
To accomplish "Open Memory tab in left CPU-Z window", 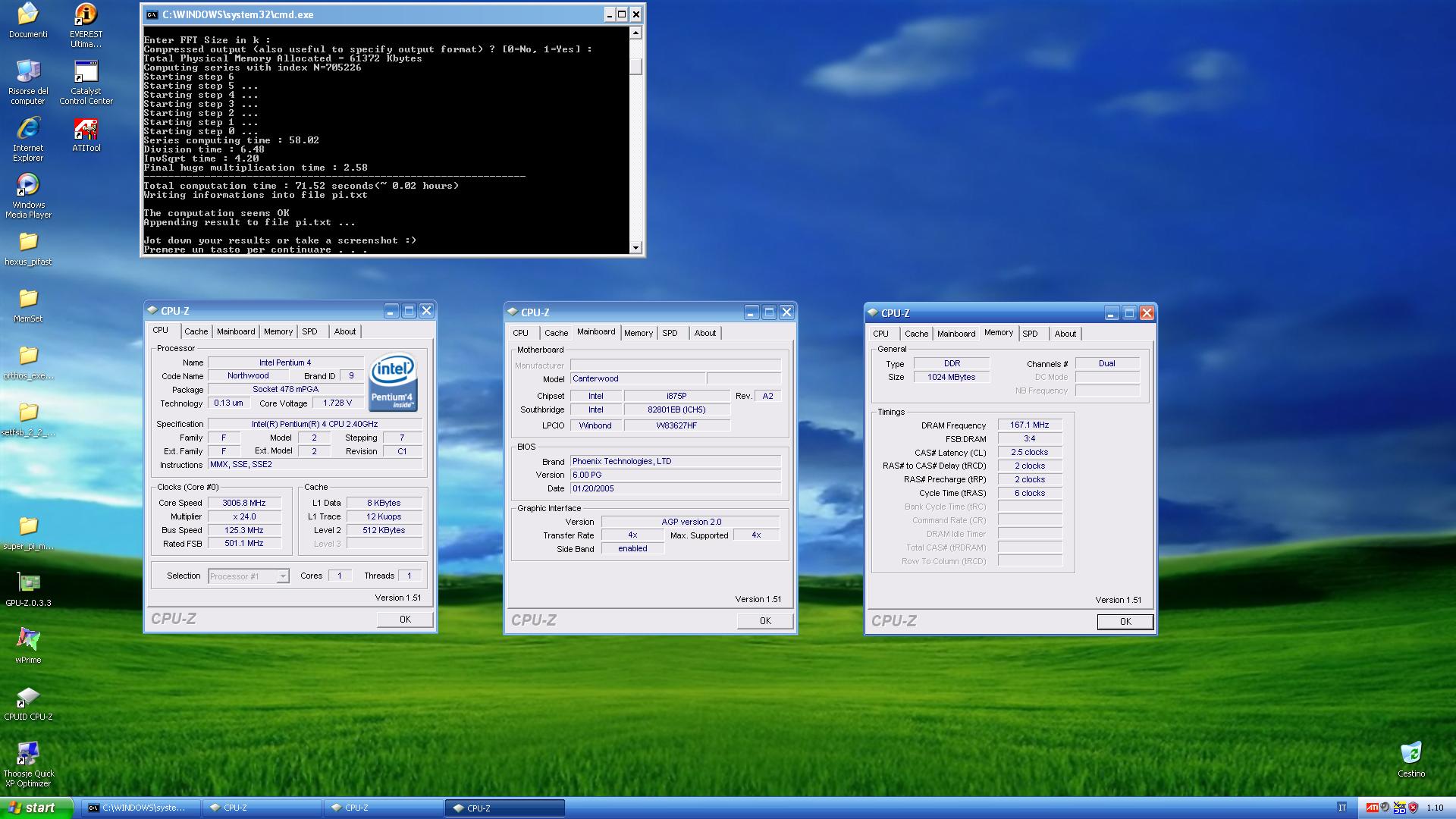I will [x=278, y=331].
